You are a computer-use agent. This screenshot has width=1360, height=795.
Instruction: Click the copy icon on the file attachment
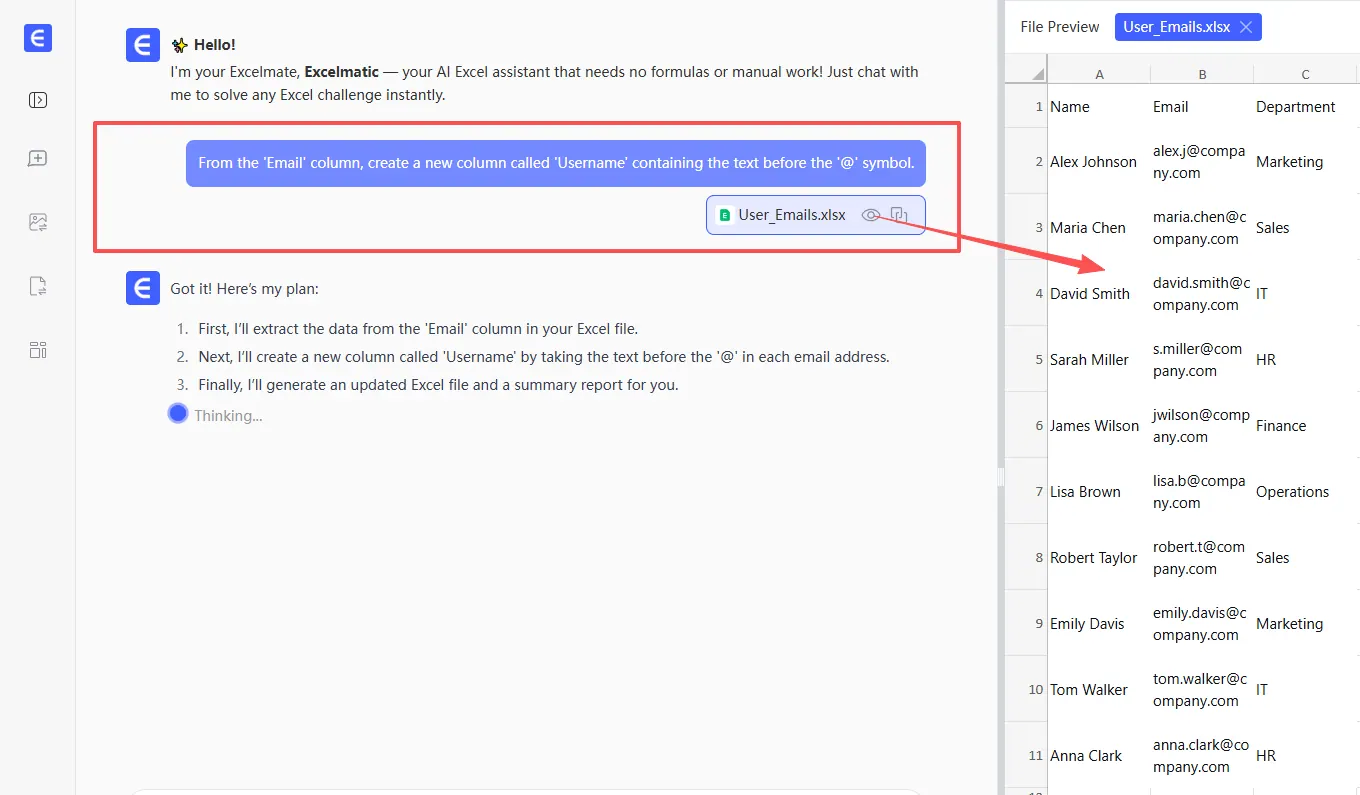(899, 215)
